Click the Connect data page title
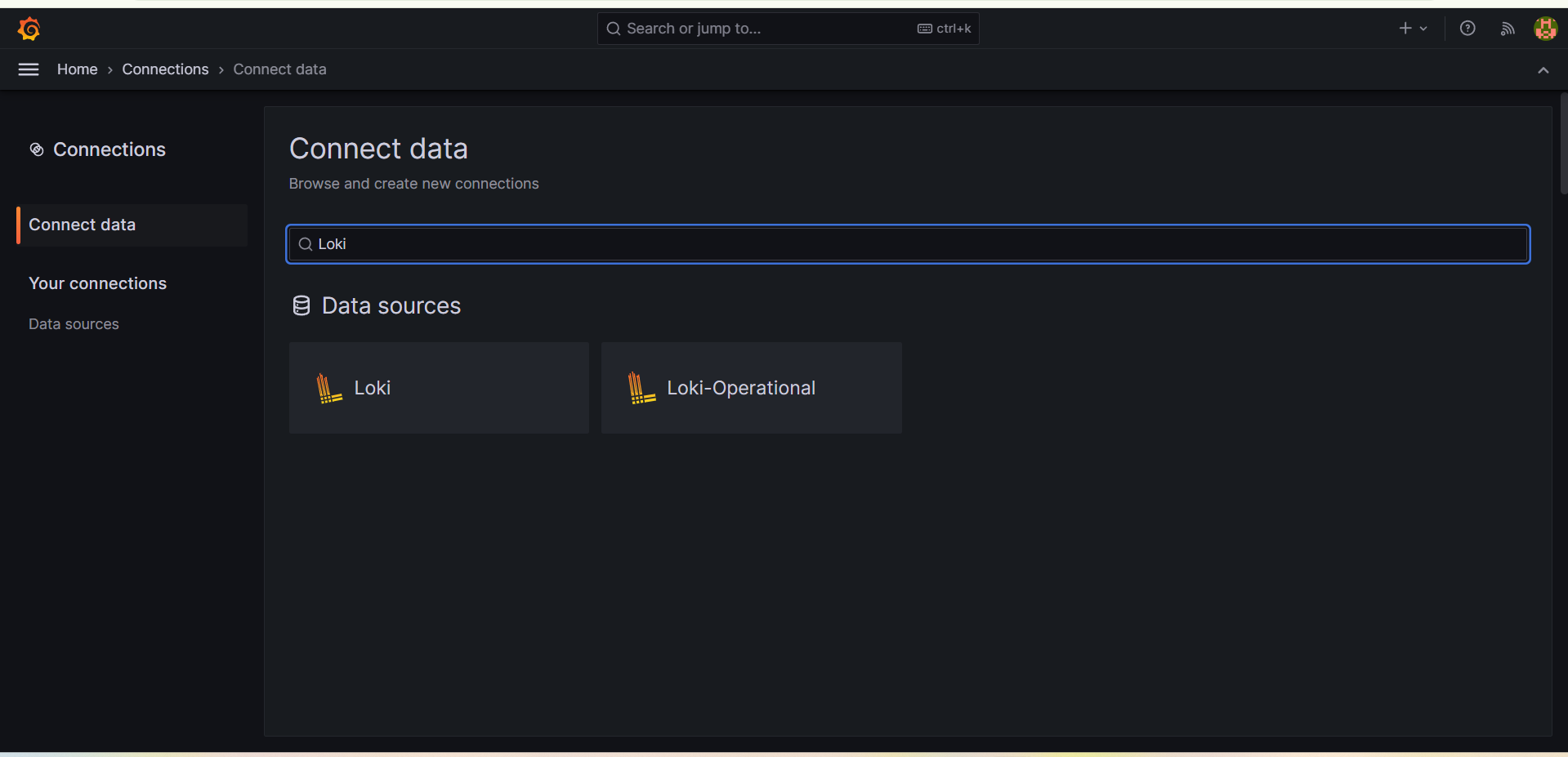1568x757 pixels. point(378,149)
